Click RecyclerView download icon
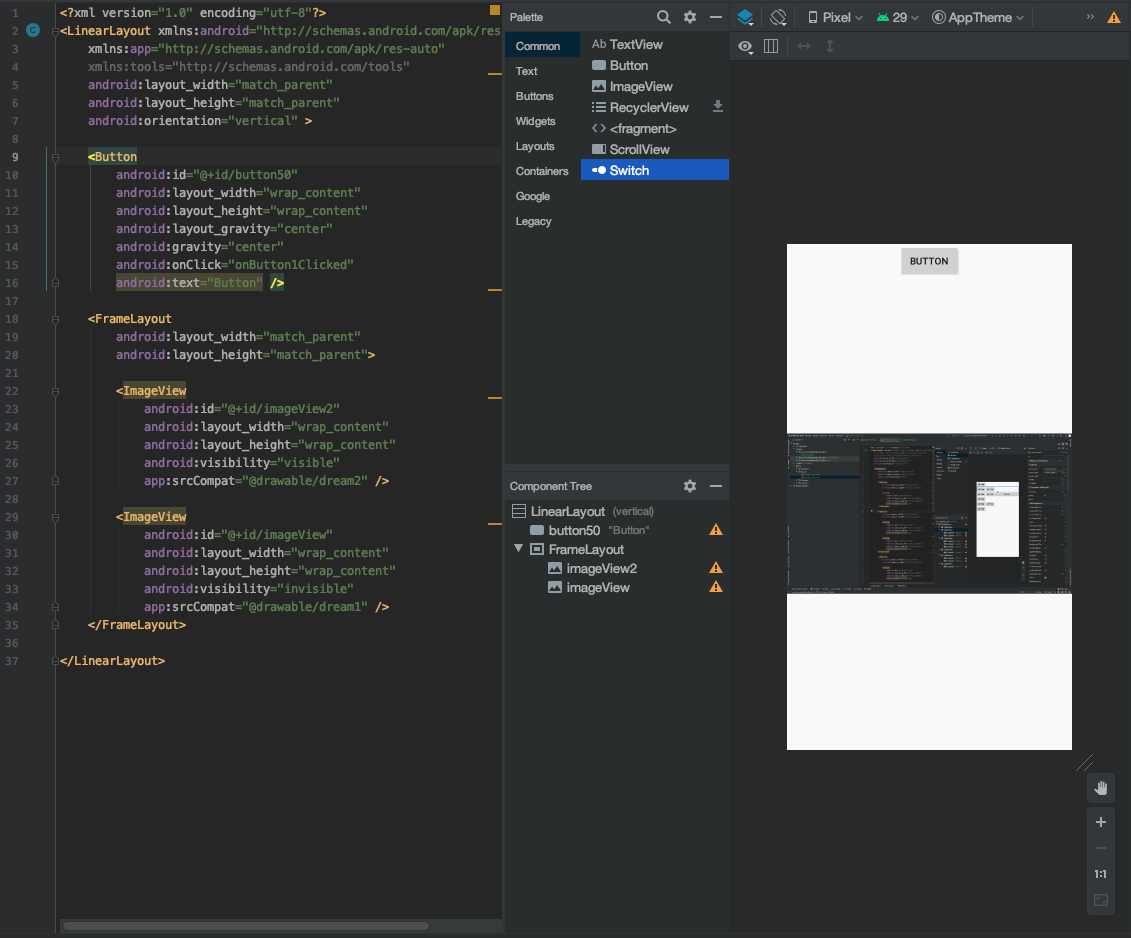 click(718, 107)
